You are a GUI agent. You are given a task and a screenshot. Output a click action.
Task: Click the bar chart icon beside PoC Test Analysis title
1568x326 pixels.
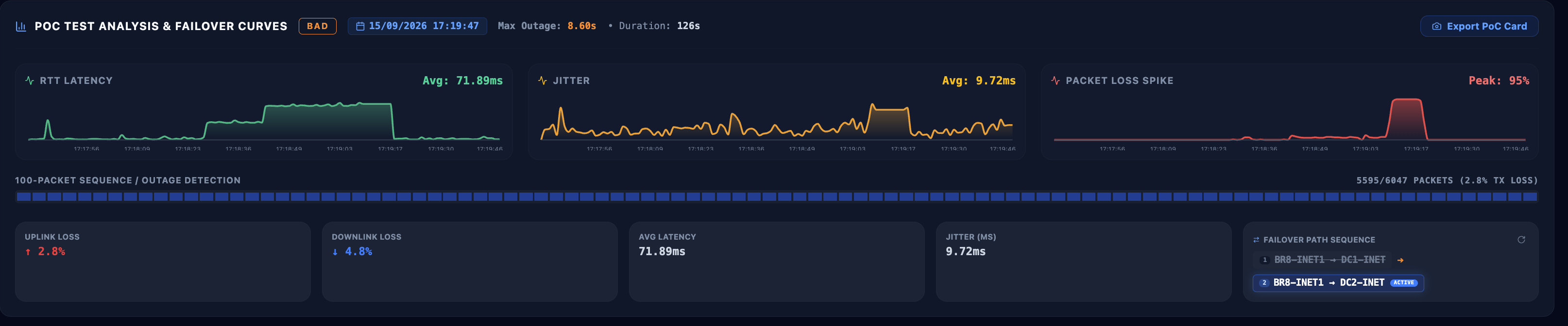click(21, 26)
